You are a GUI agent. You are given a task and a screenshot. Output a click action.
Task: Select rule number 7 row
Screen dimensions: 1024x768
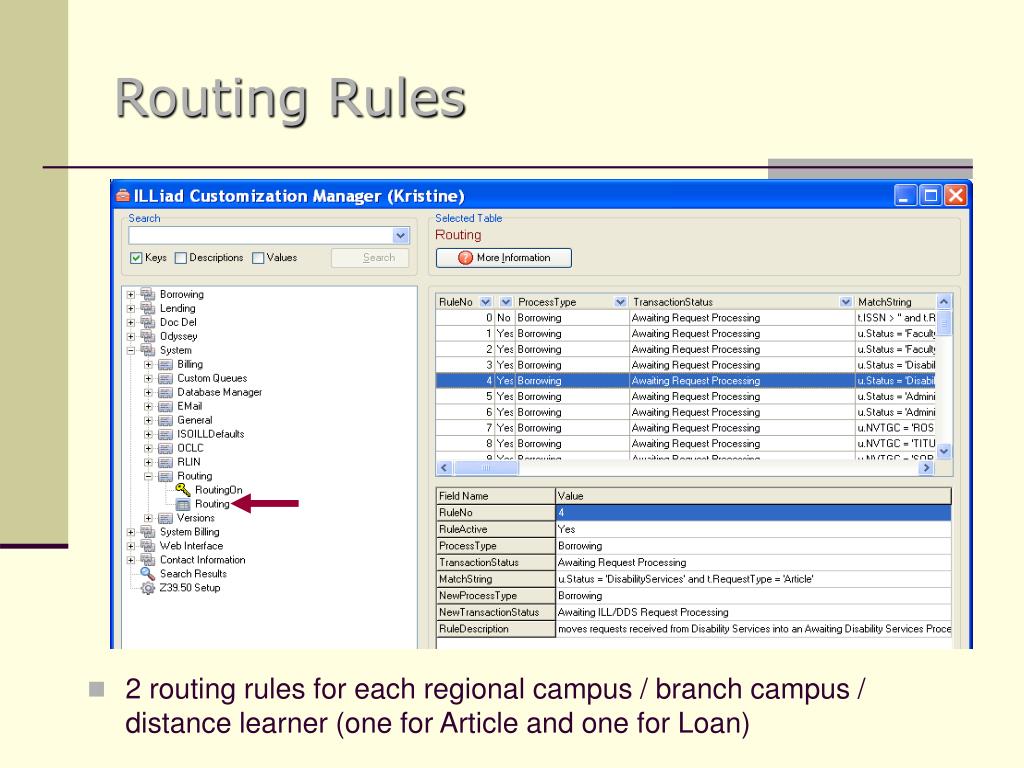[x=686, y=428]
